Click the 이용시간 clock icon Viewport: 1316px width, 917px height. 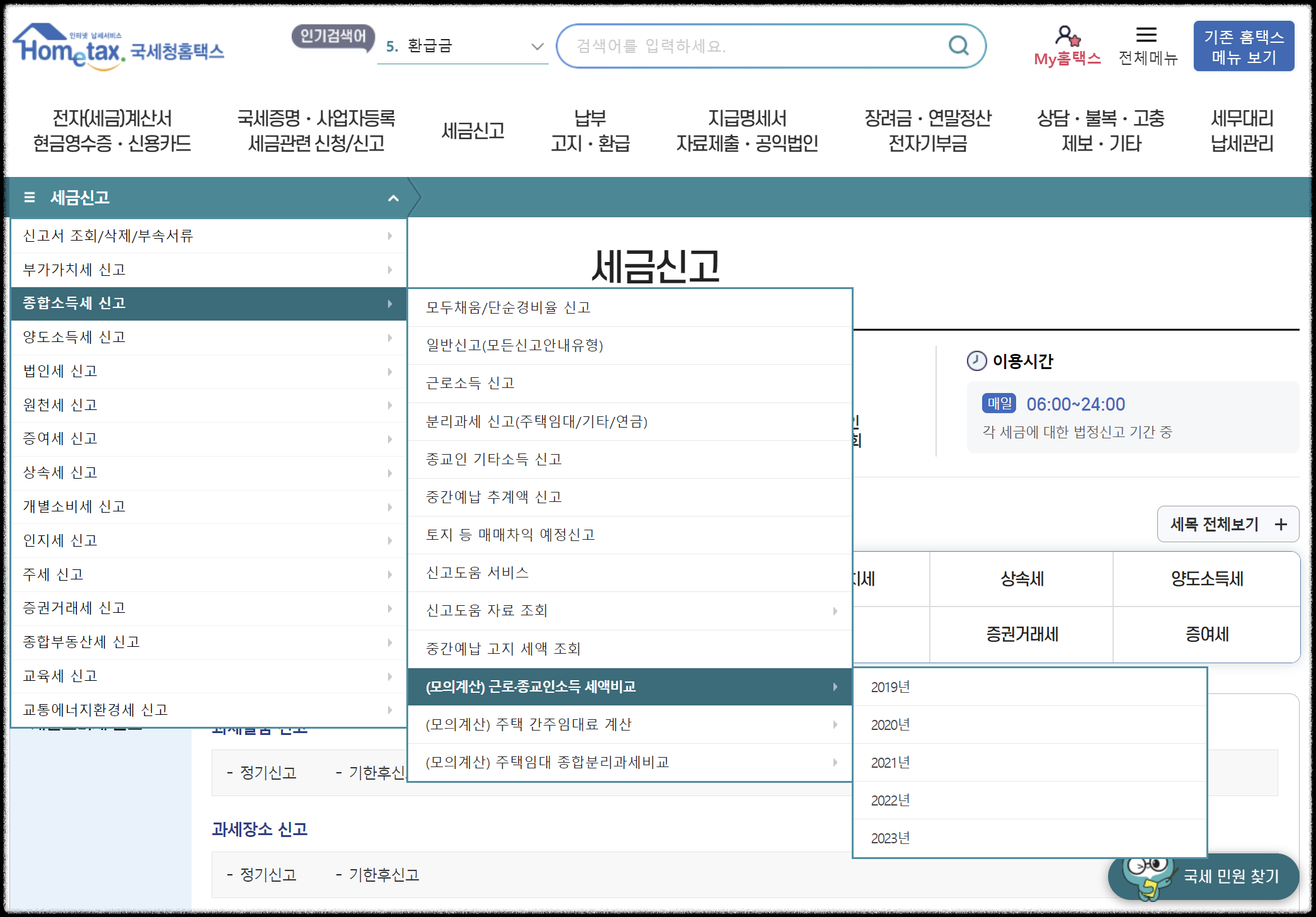[976, 361]
